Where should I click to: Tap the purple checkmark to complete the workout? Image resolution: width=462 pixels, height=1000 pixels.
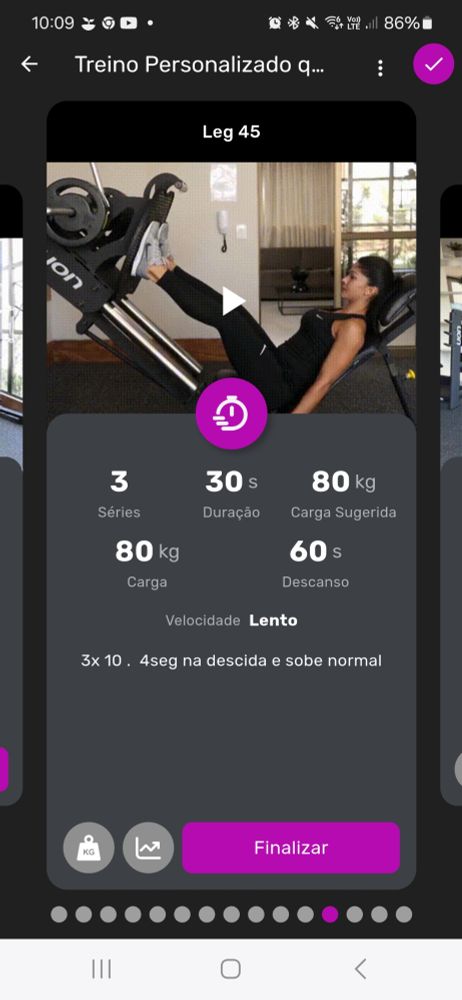coord(433,64)
